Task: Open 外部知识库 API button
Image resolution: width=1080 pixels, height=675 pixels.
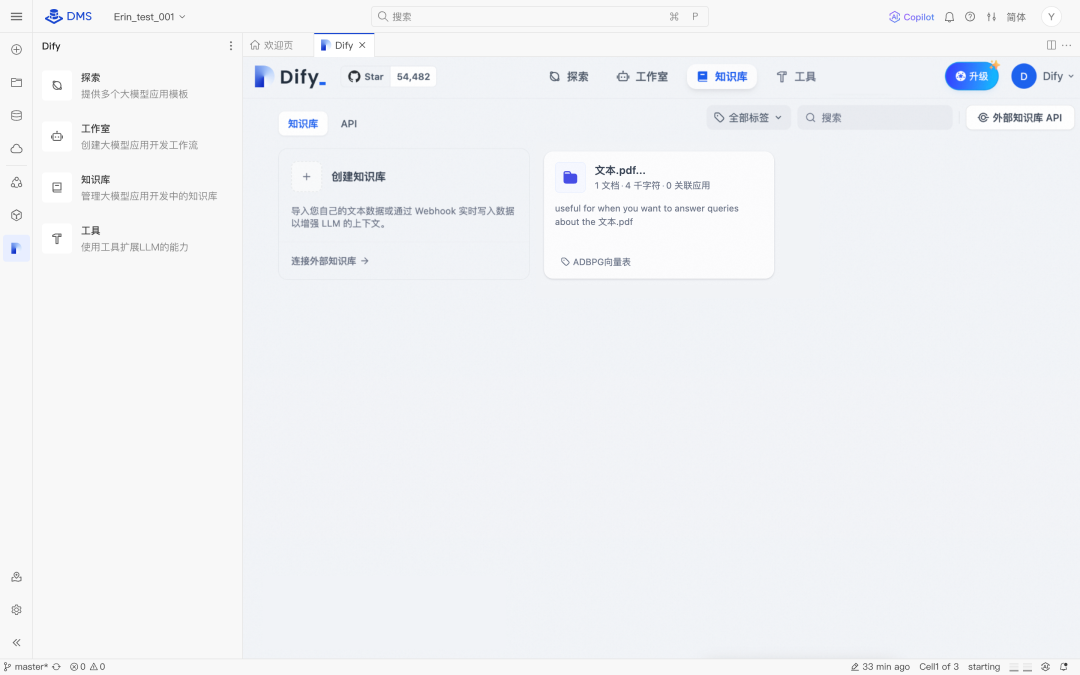Action: pyautogui.click(x=1020, y=118)
